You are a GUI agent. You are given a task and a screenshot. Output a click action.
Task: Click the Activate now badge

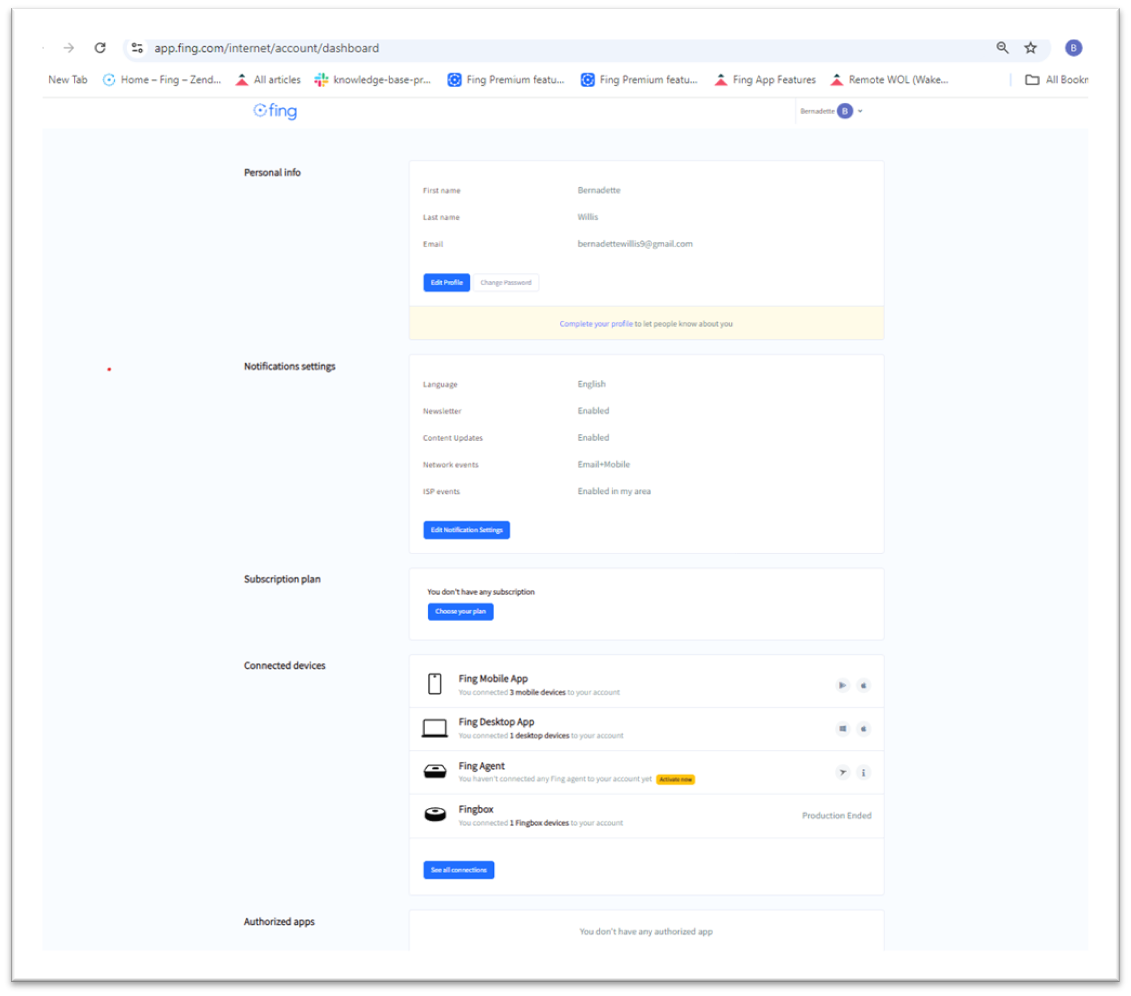[675, 779]
